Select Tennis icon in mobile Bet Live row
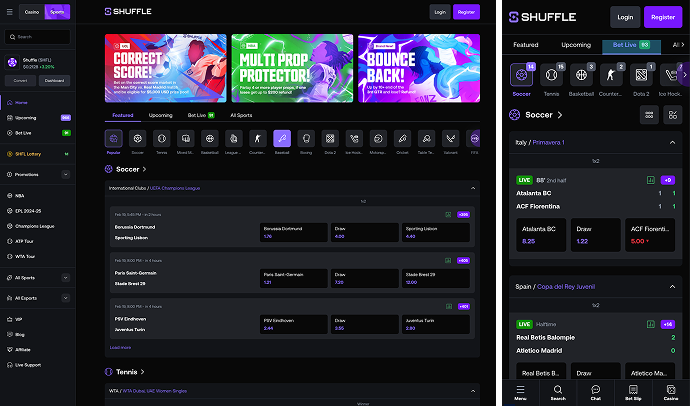The height and width of the screenshot is (406, 690). tap(551, 75)
